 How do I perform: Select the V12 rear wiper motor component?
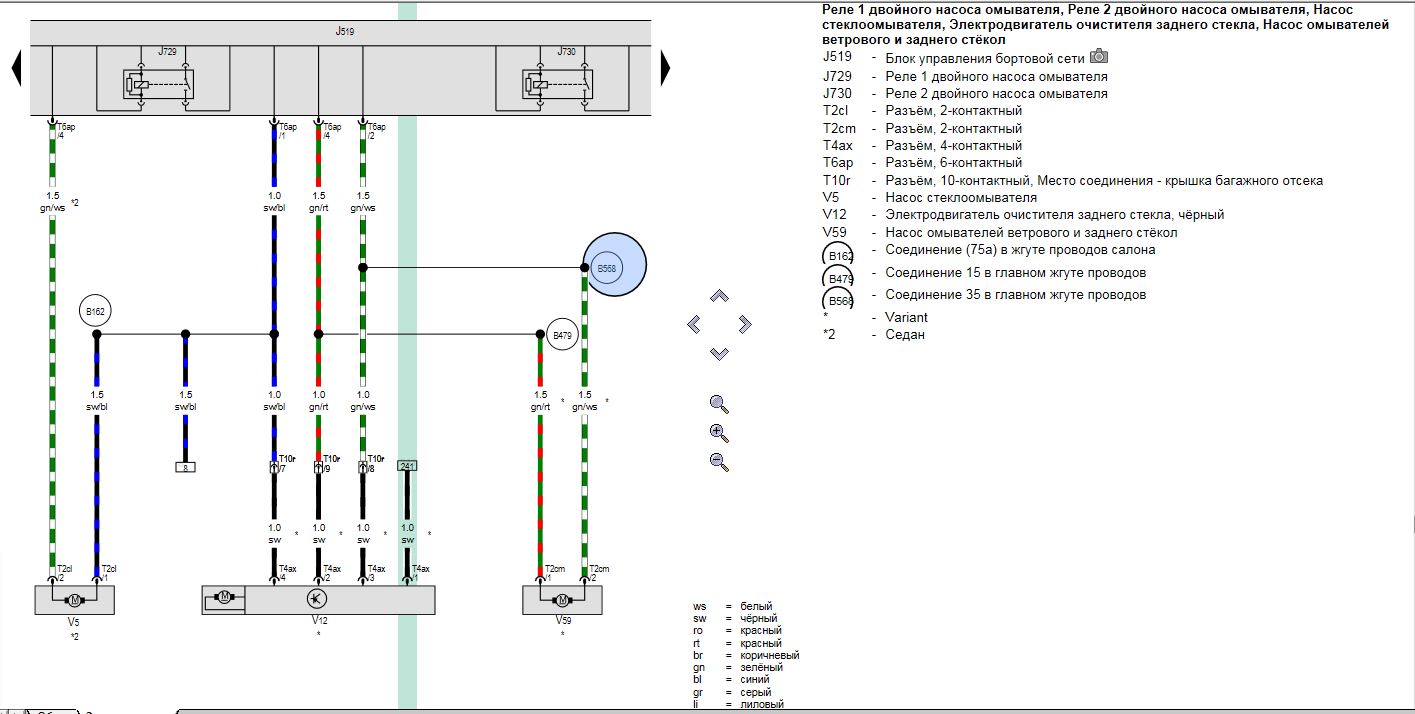318,599
